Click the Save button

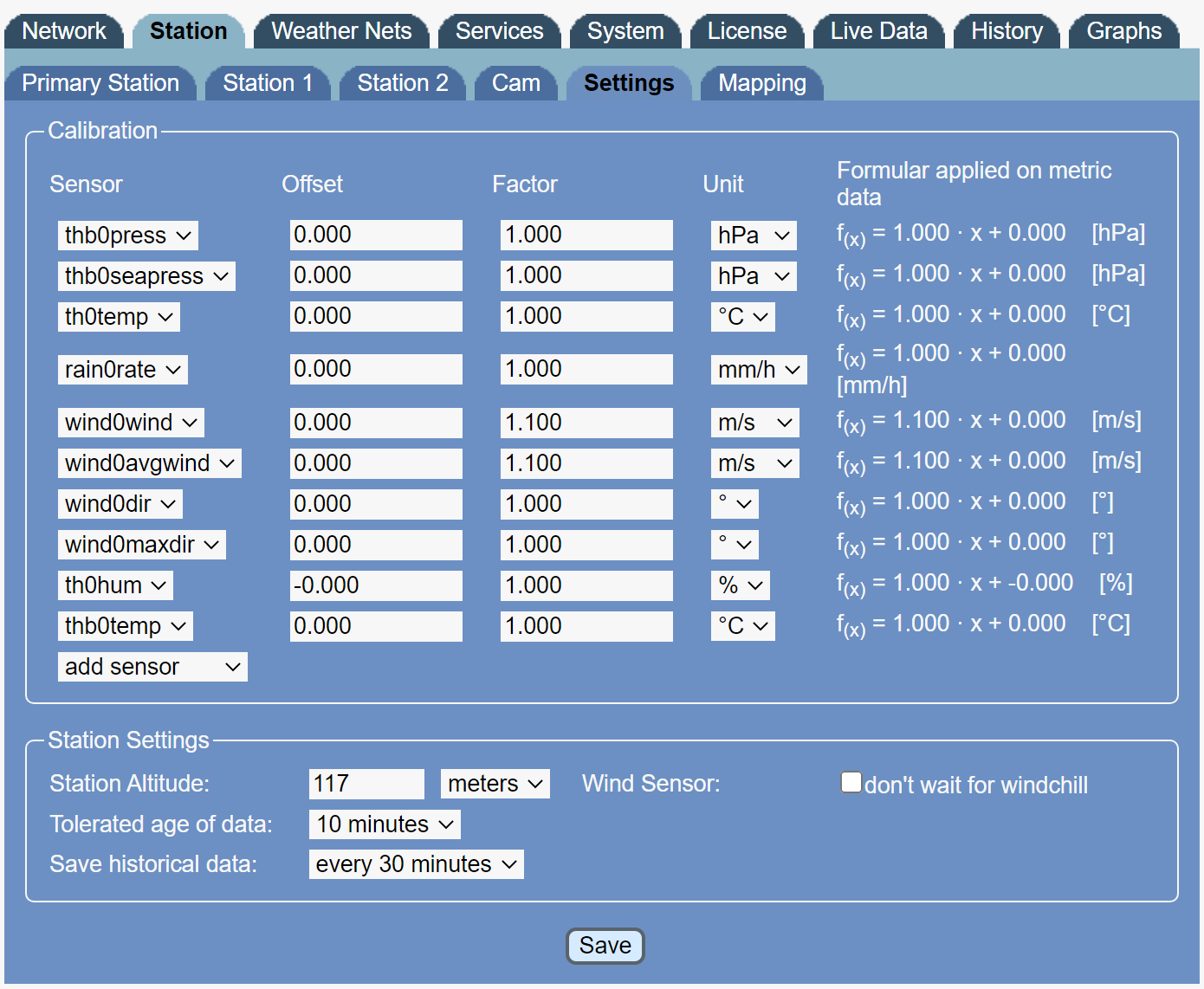pos(605,946)
